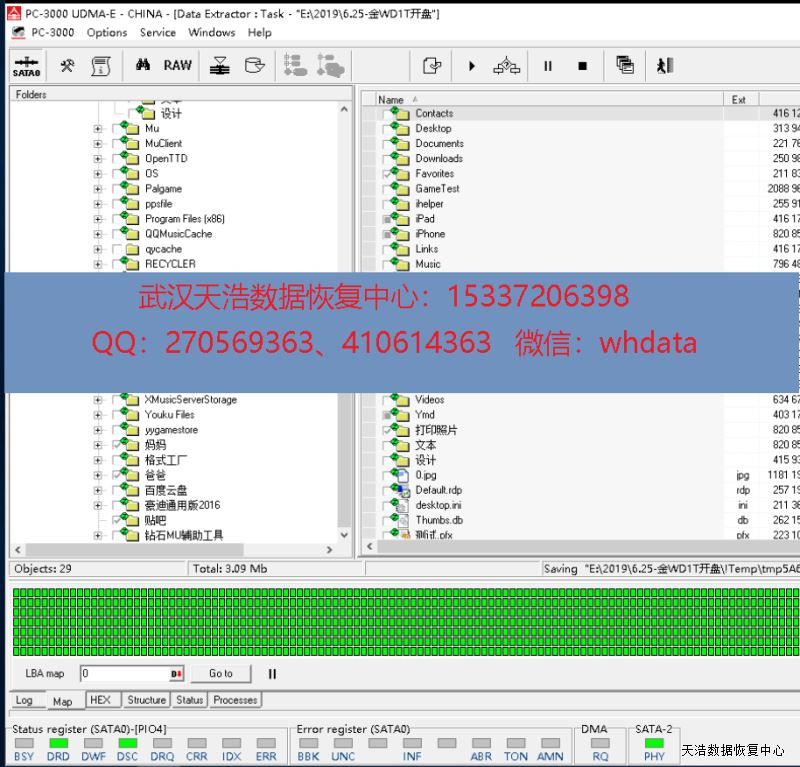The height and width of the screenshot is (767, 800).
Task: Switch to the HEX tab
Action: 100,700
